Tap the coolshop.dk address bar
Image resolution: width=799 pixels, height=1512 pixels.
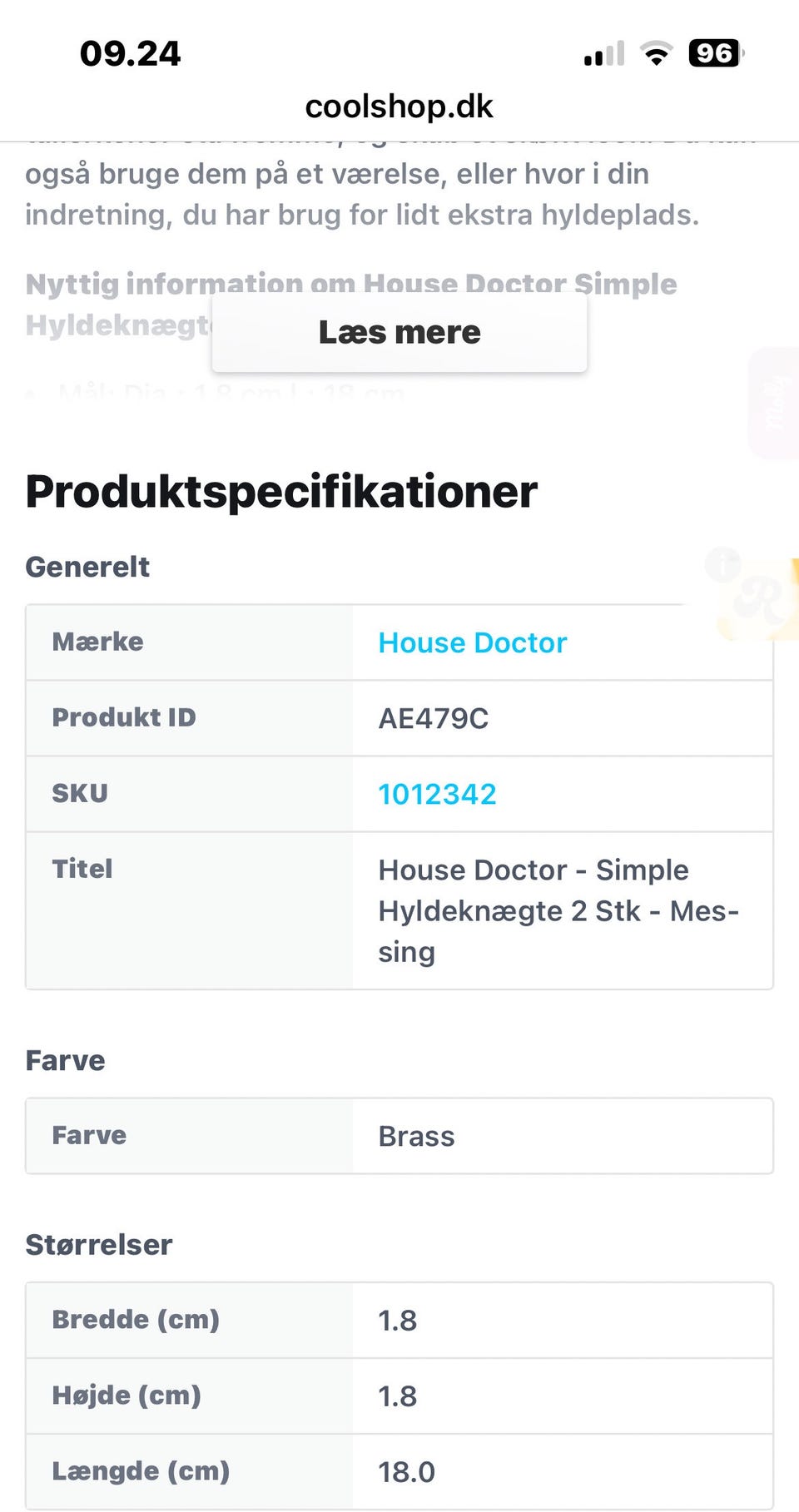pyautogui.click(x=399, y=107)
